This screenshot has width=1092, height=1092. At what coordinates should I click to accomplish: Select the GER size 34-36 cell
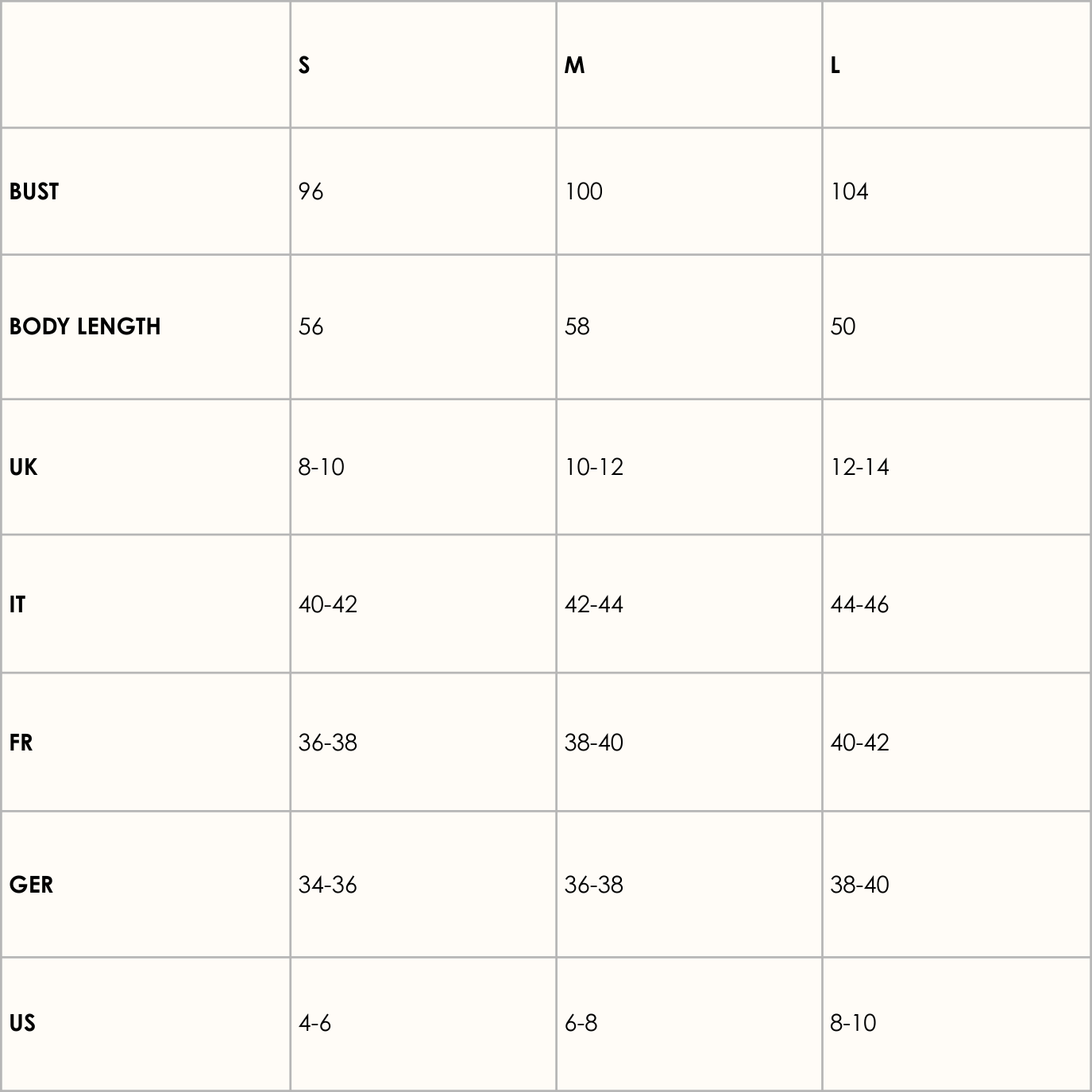click(328, 885)
